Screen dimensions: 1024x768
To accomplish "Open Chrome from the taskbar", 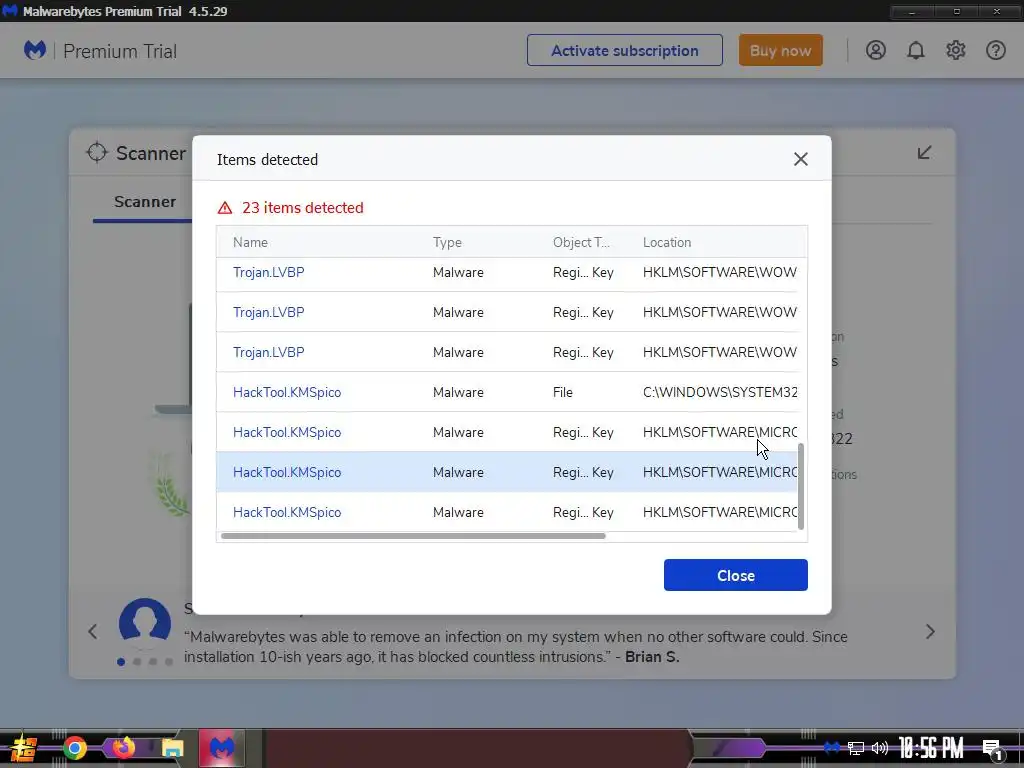I will tap(75, 748).
